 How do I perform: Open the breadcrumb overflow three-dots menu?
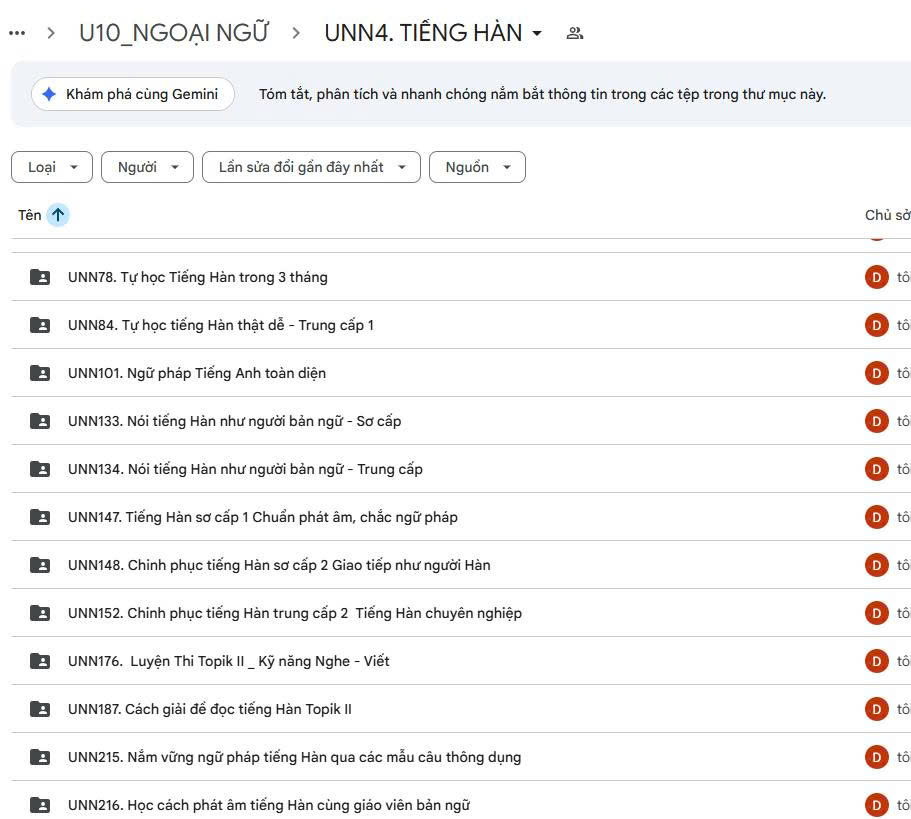click(17, 33)
